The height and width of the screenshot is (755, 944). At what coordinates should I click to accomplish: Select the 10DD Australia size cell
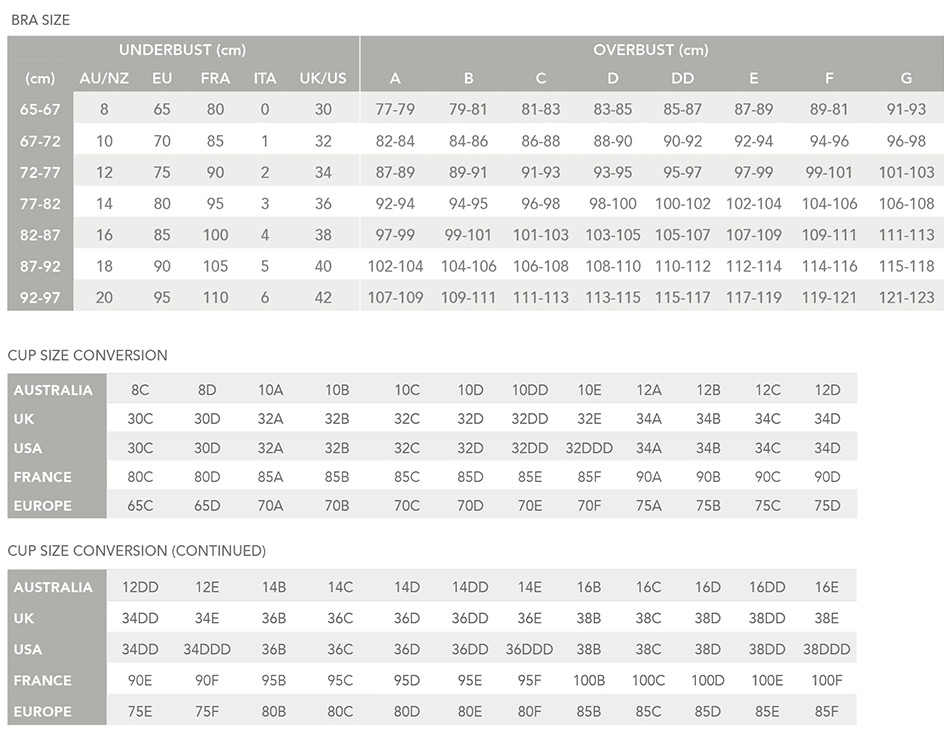(530, 390)
